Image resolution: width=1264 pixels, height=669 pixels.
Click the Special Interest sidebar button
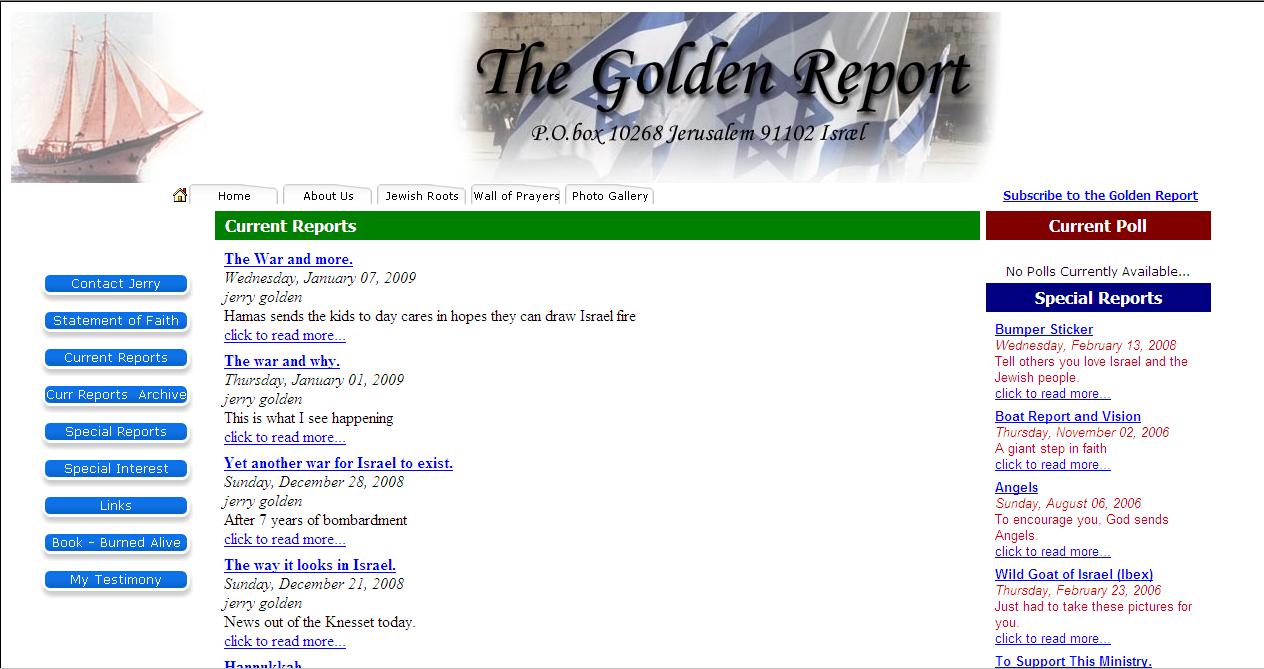click(116, 469)
